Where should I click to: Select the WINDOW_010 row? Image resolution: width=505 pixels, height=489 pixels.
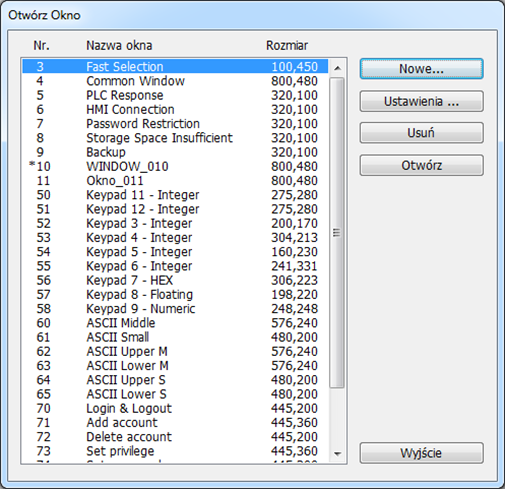[x=175, y=166]
